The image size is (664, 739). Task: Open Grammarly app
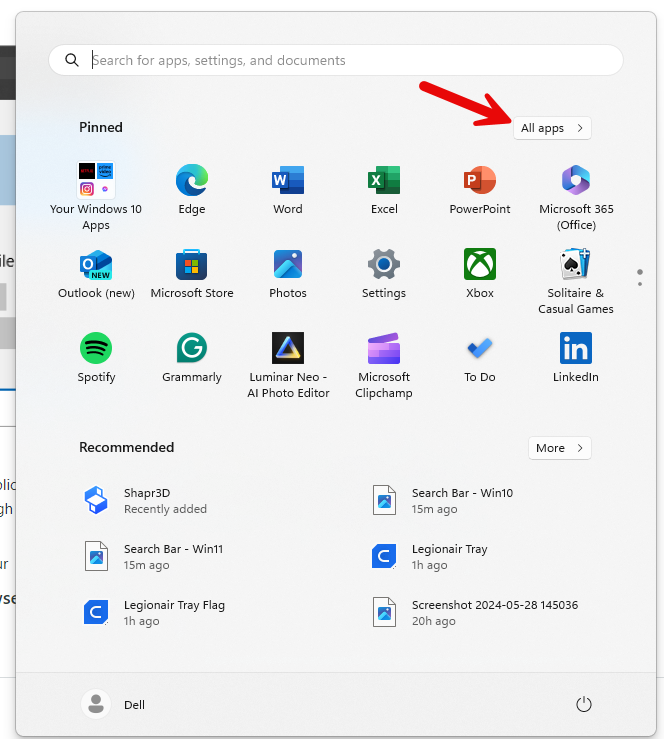tap(192, 357)
